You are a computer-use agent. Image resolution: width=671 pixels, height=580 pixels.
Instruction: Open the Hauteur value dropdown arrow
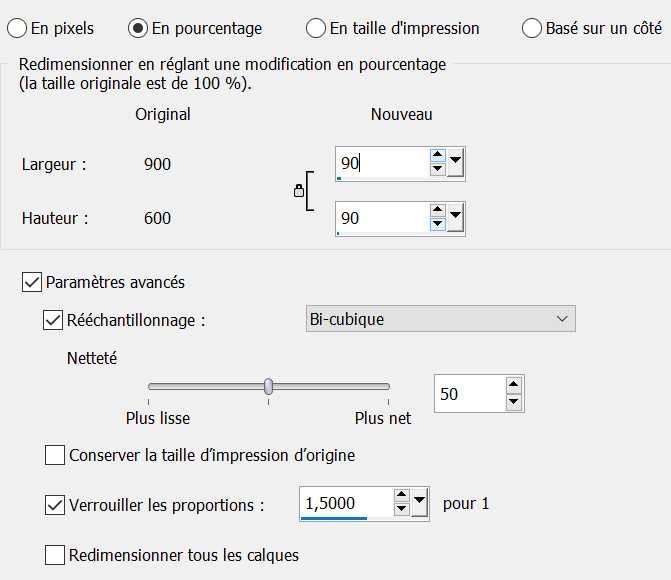tap(455, 216)
